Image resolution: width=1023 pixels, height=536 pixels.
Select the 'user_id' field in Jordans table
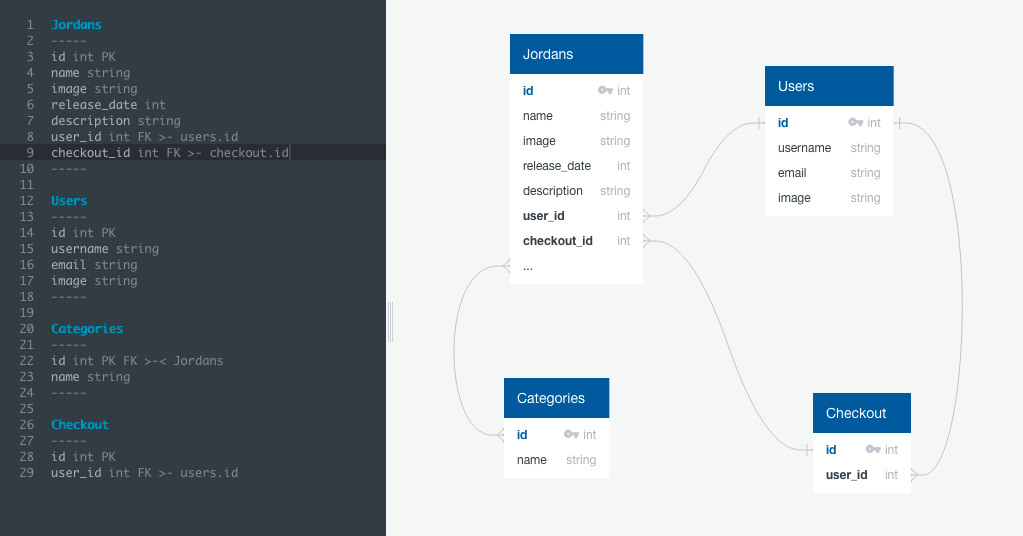[576, 216]
